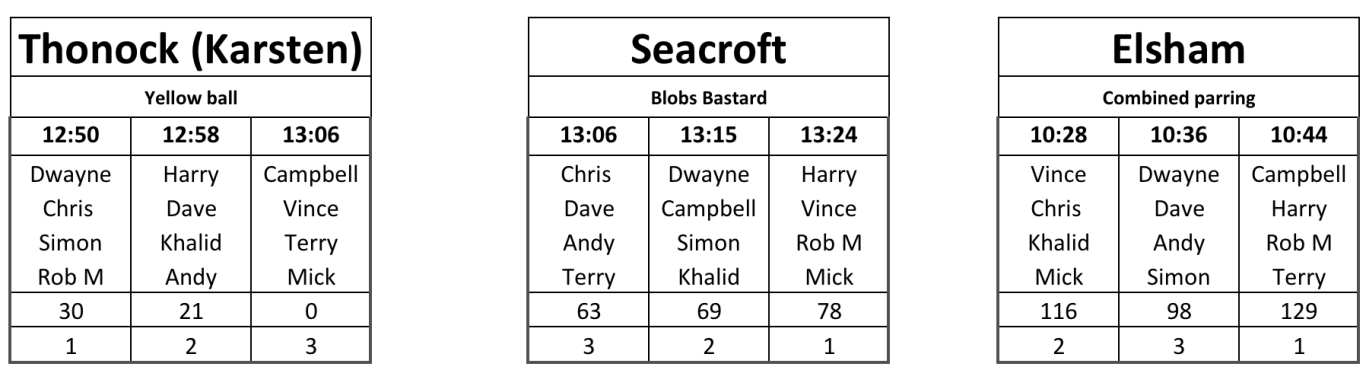Click the Yellow ball format cell
The height and width of the screenshot is (370, 1366).
pyautogui.click(x=190, y=100)
